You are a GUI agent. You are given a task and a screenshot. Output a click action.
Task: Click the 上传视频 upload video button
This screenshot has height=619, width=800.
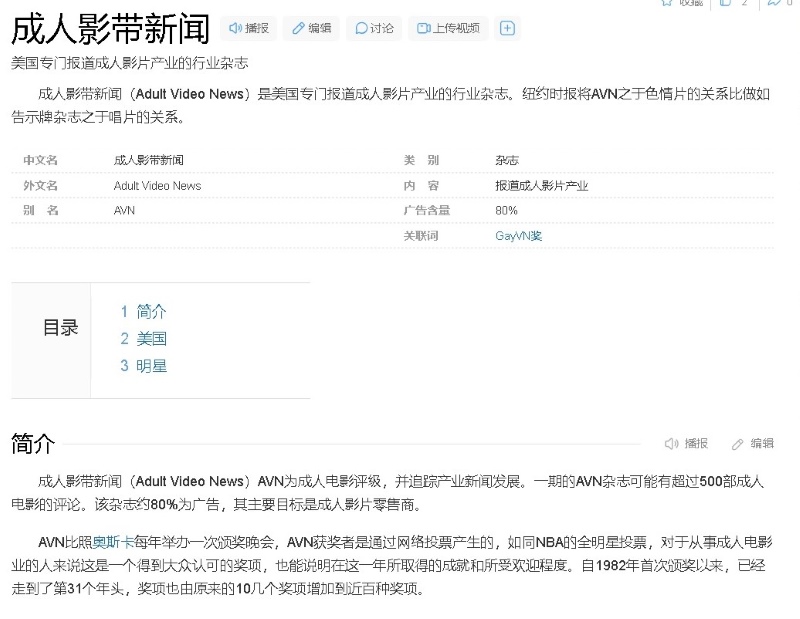pyautogui.click(x=447, y=28)
